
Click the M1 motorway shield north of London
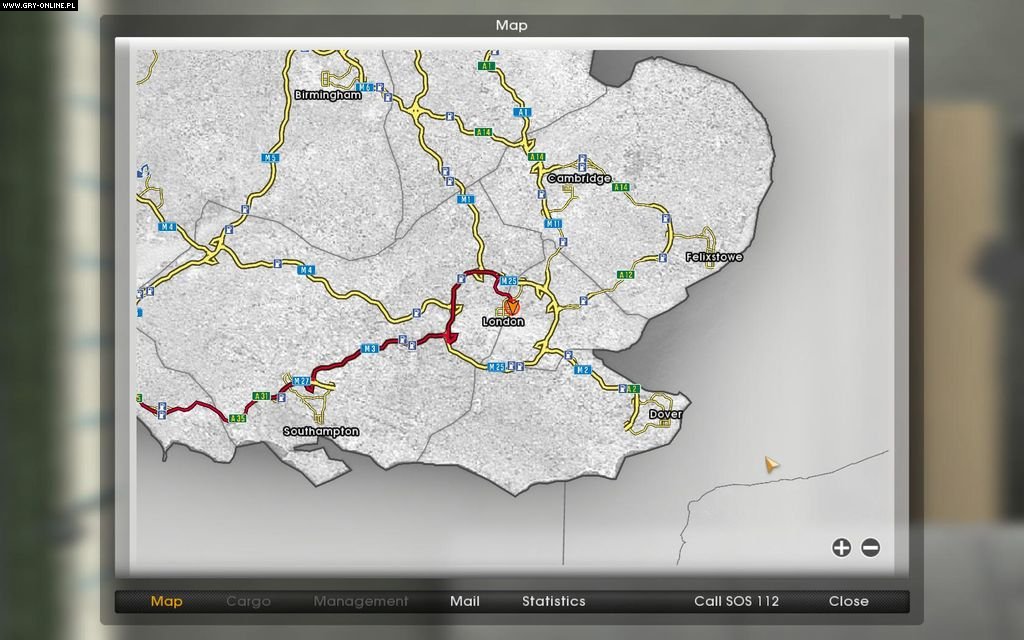coord(466,199)
